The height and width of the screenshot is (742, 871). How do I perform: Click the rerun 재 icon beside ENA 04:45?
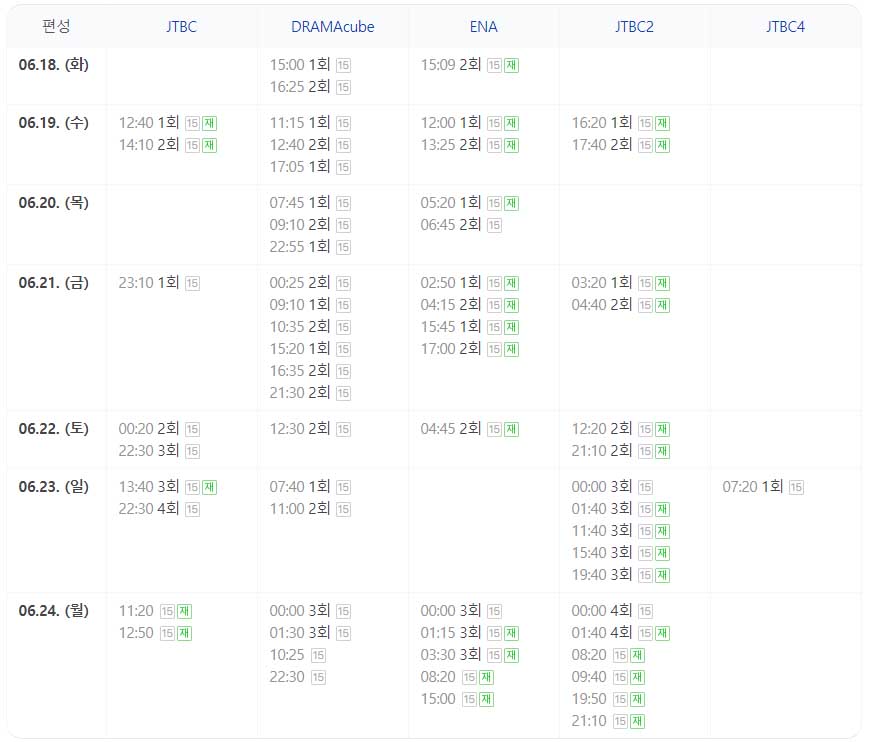pyautogui.click(x=512, y=429)
